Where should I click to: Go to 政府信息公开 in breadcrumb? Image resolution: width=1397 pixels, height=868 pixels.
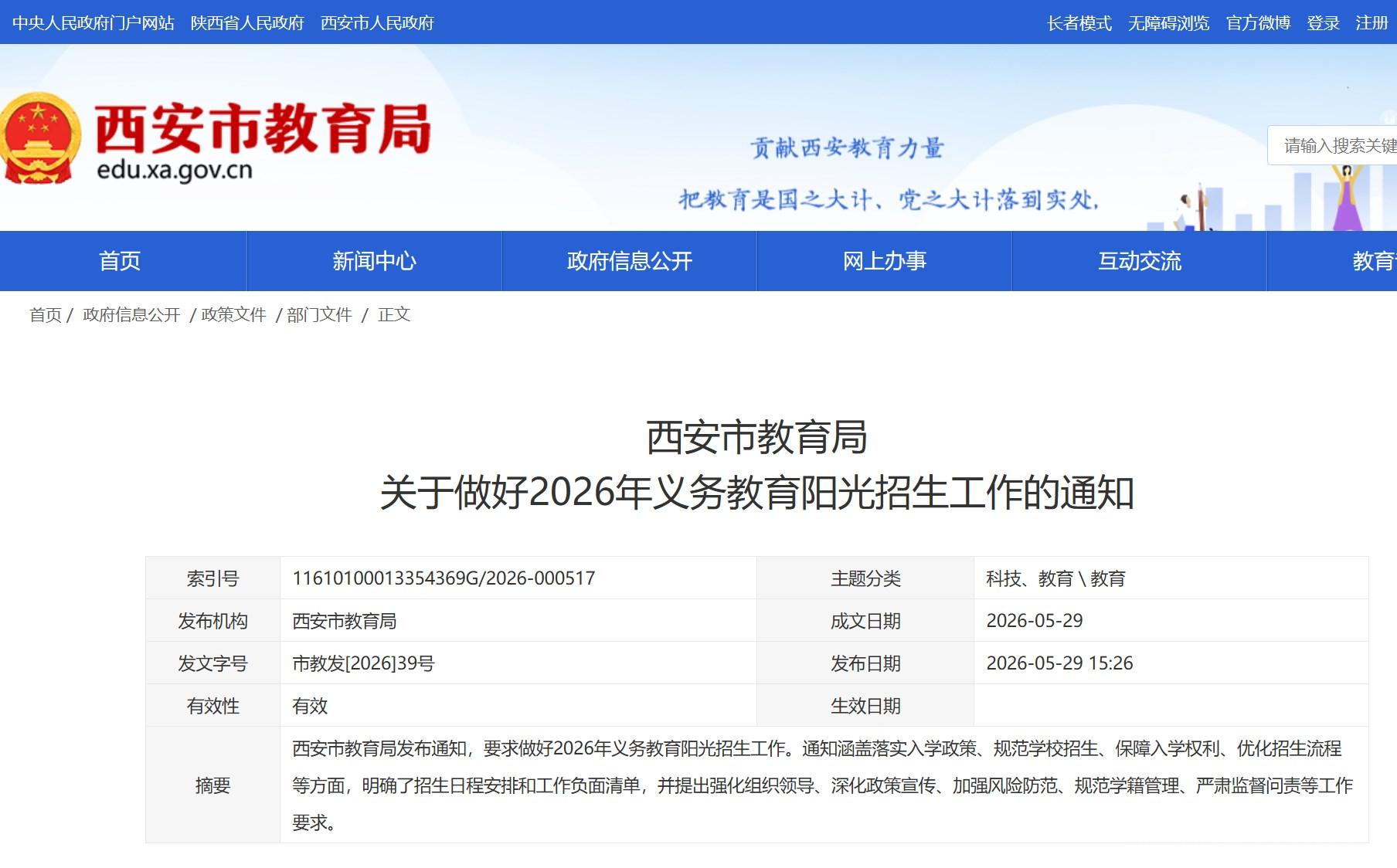(x=131, y=315)
